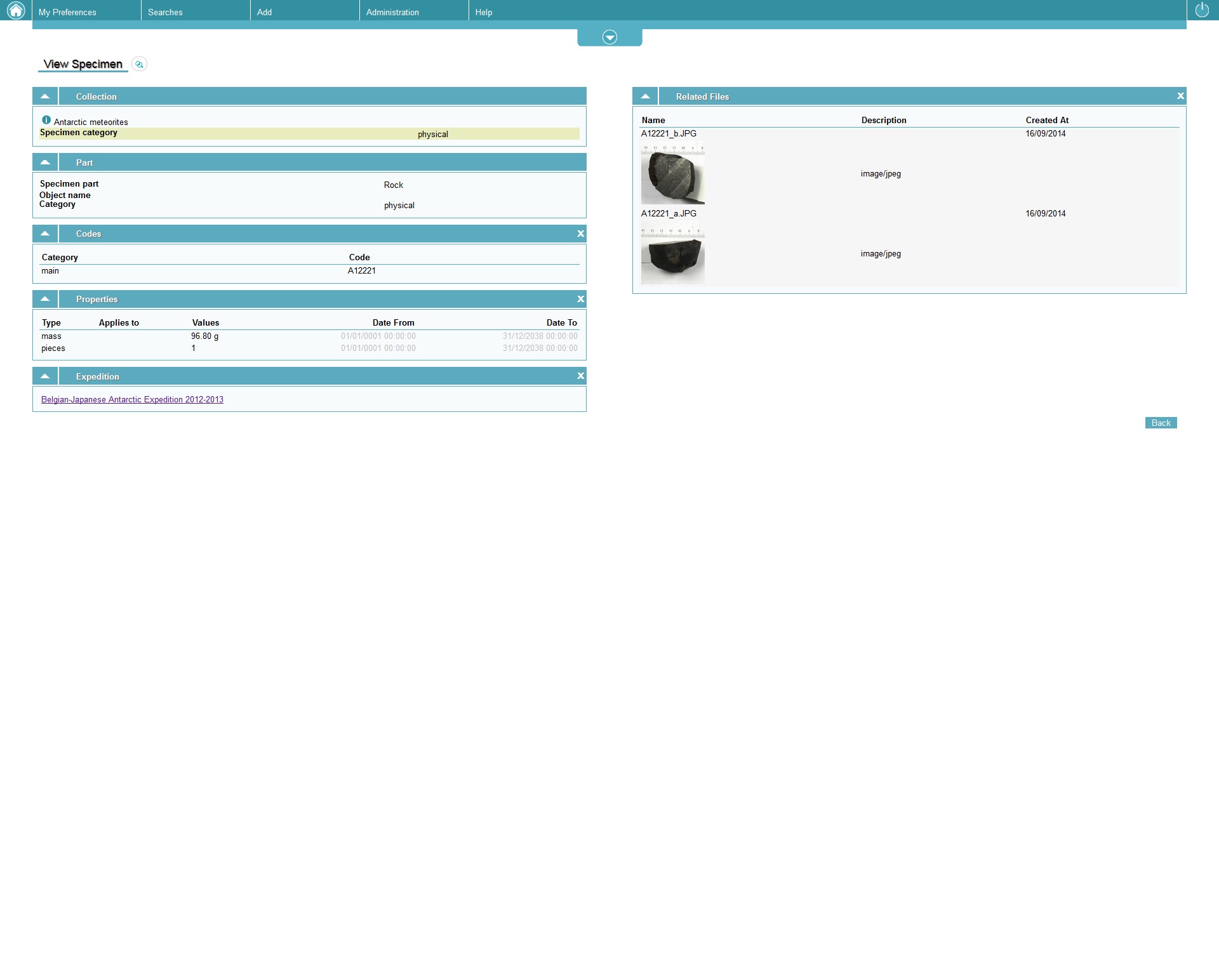The width and height of the screenshot is (1219, 980).
Task: Collapse the Part panel arrow
Action: click(x=45, y=162)
